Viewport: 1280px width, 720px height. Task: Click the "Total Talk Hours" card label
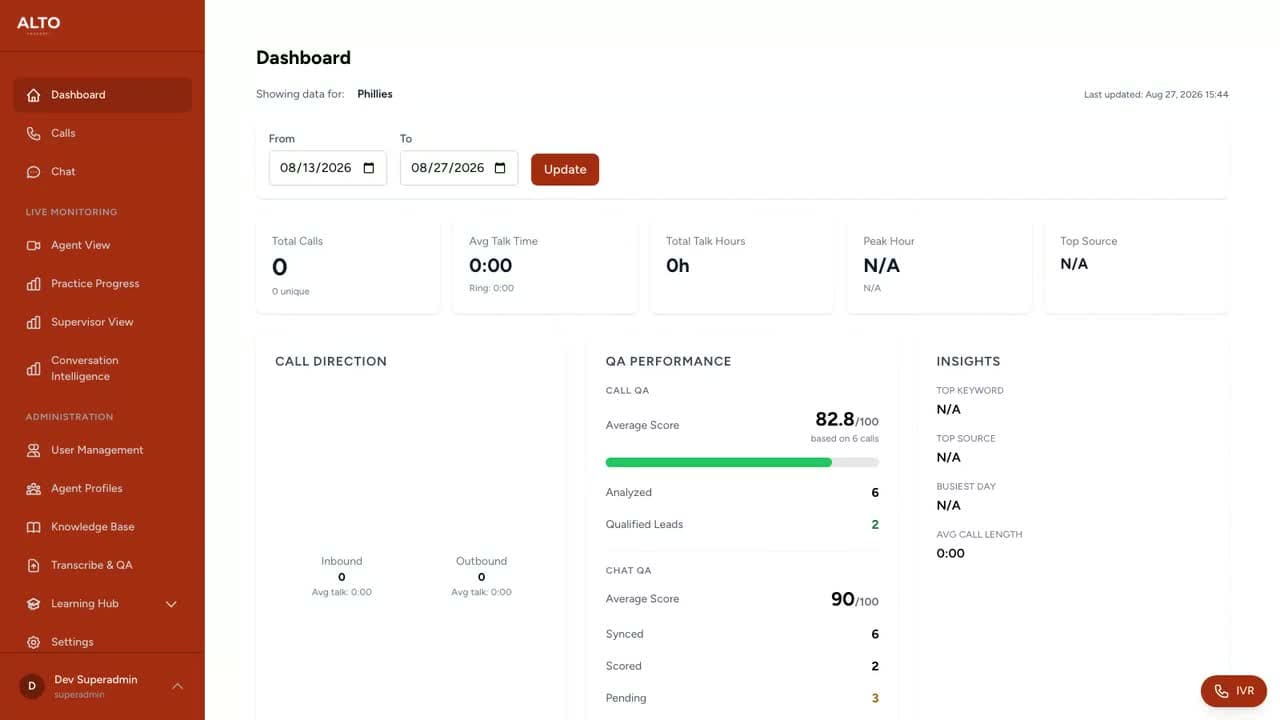pyautogui.click(x=706, y=241)
